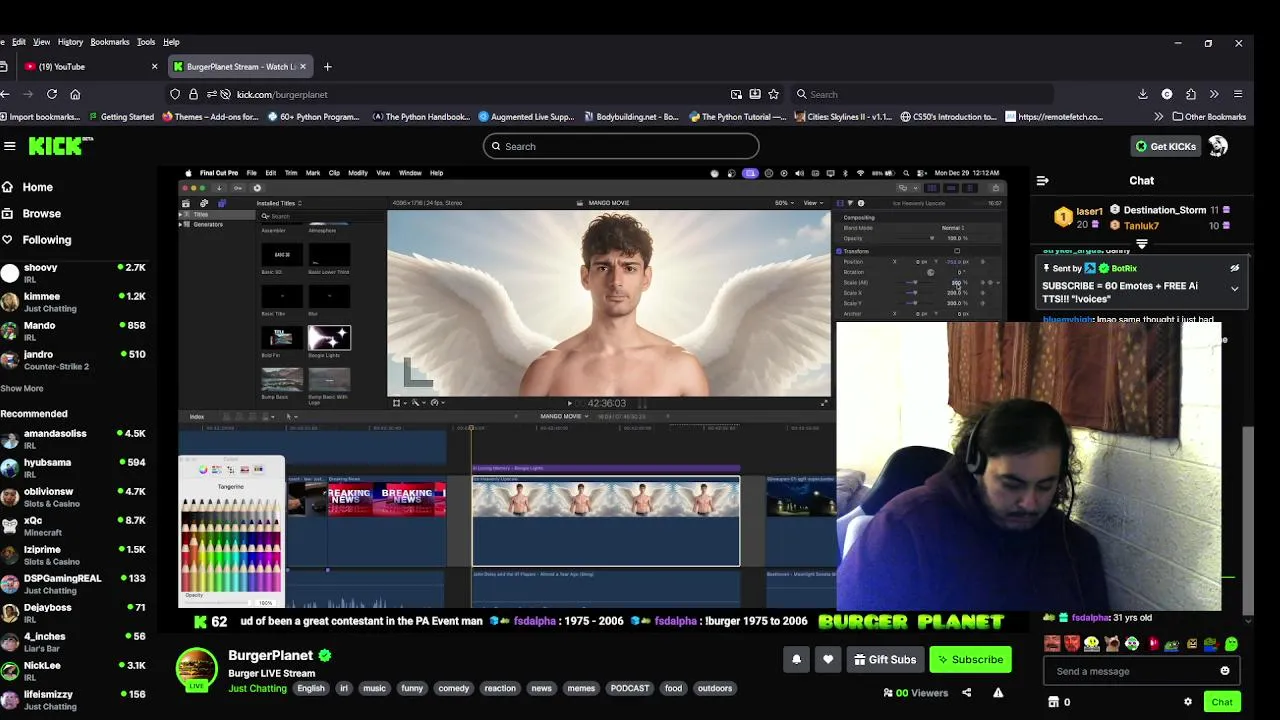Screen dimensions: 1280x720
Task: Open xQc channel in sidebar
Action: pyautogui.click(x=75, y=526)
